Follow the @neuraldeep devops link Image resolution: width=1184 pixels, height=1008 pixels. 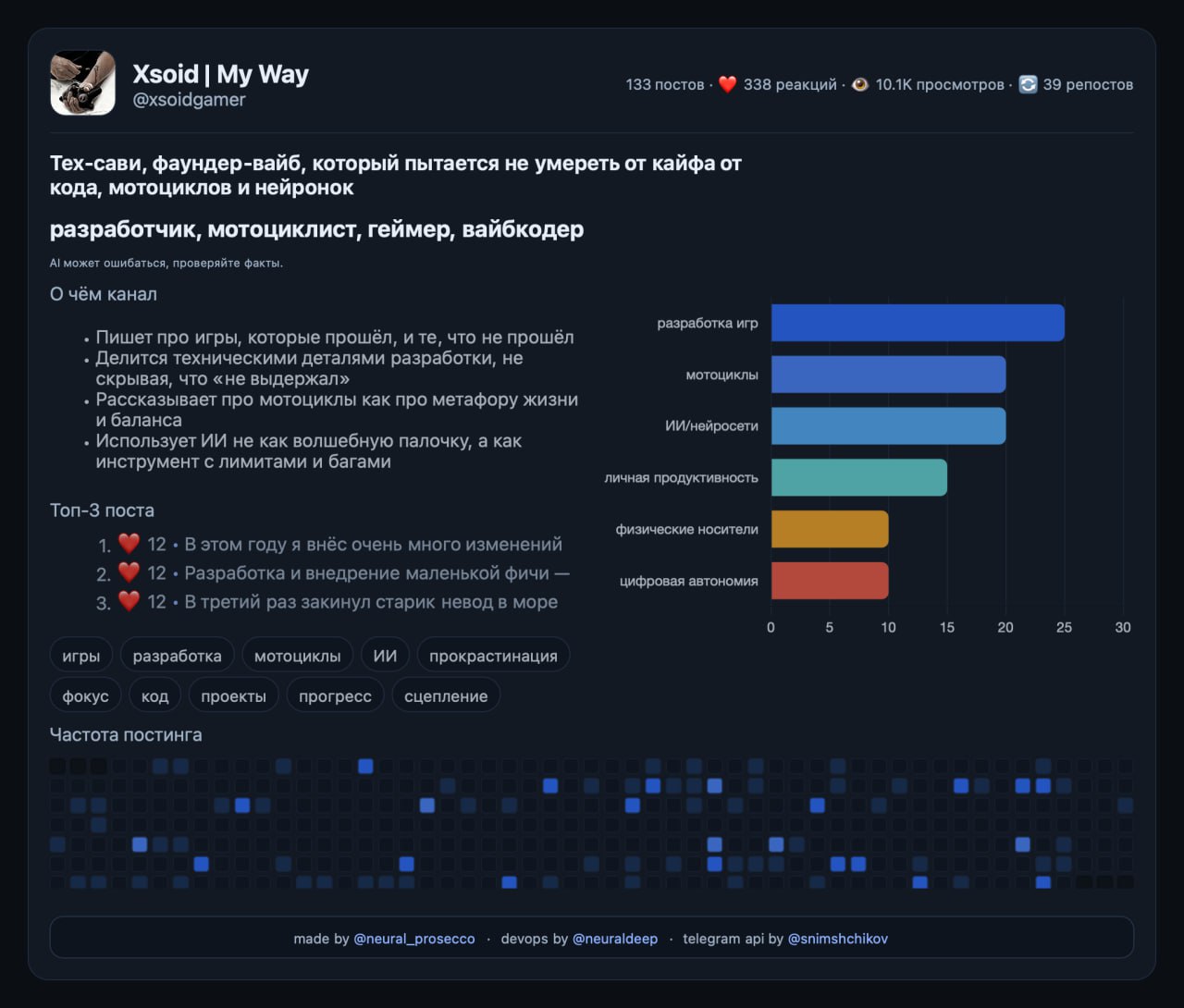615,939
